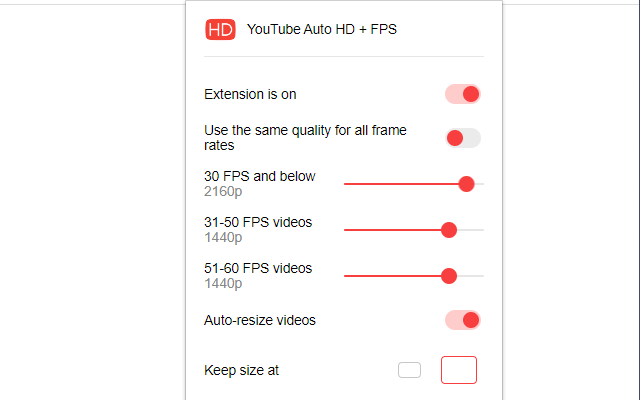640x400 pixels.
Task: Click the Auto-resize videos label
Action: [259, 320]
